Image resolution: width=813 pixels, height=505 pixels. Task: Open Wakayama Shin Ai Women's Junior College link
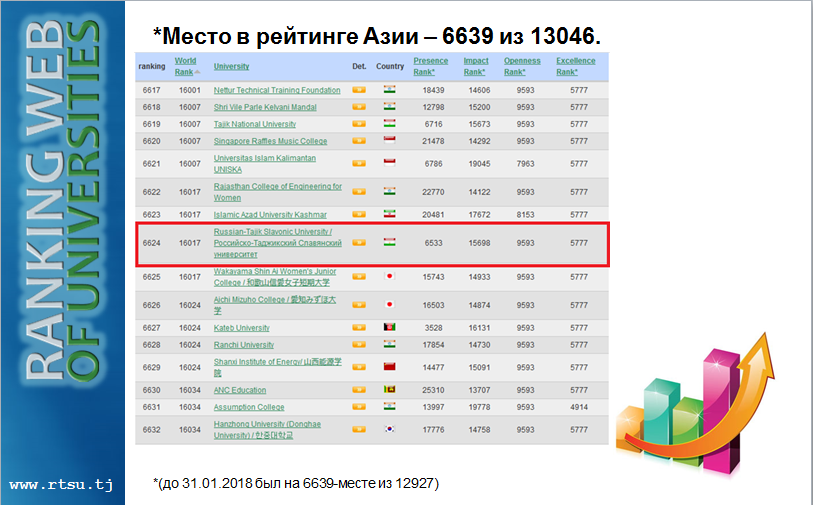click(x=275, y=277)
